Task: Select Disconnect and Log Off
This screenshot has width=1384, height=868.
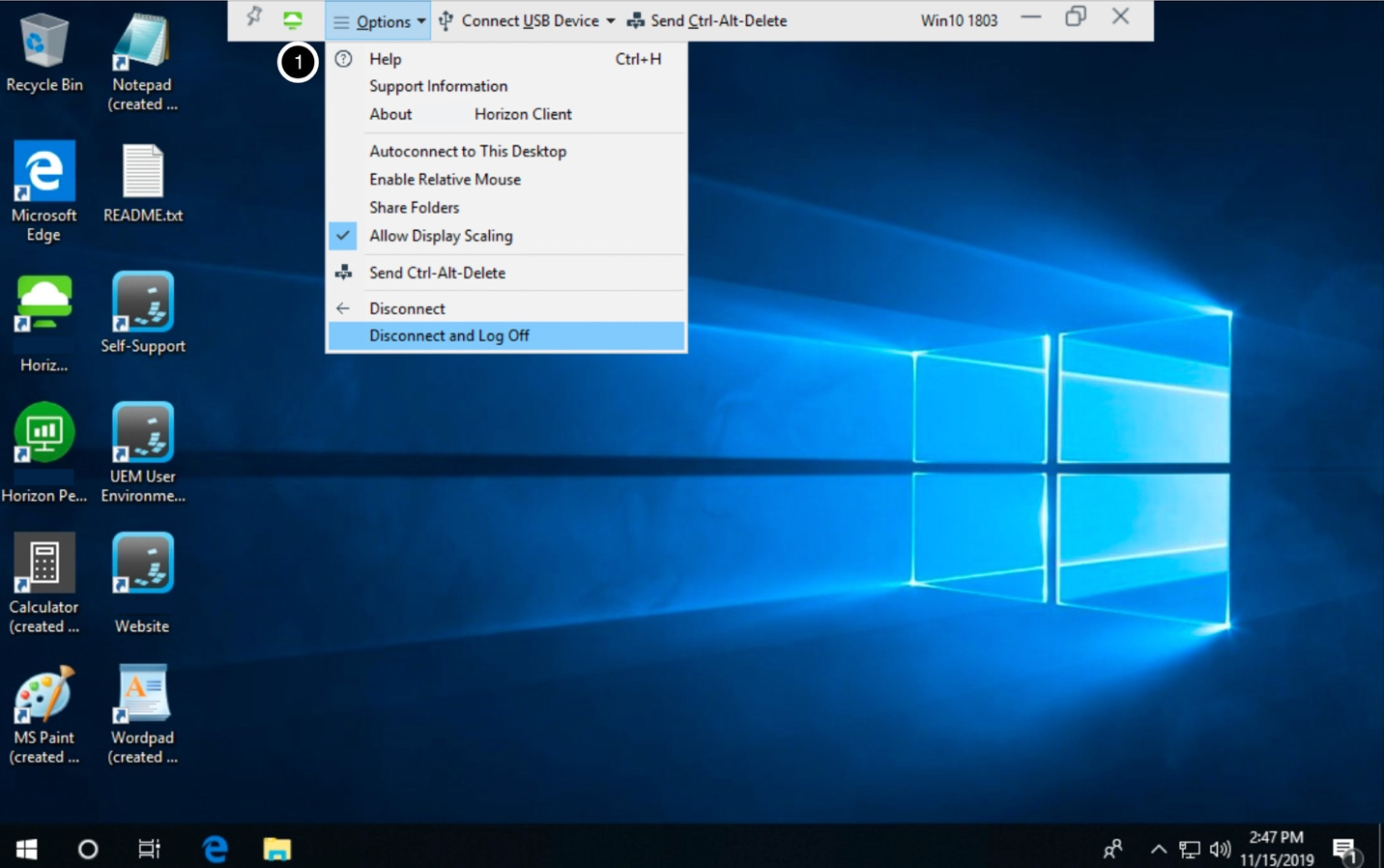Action: pyautogui.click(x=449, y=335)
